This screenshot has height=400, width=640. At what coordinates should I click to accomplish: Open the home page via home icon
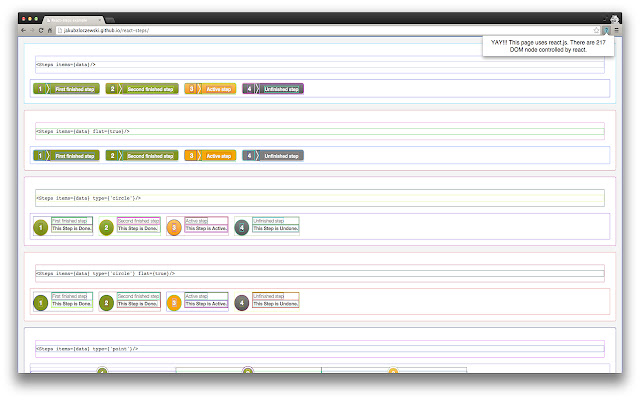[x=49, y=30]
